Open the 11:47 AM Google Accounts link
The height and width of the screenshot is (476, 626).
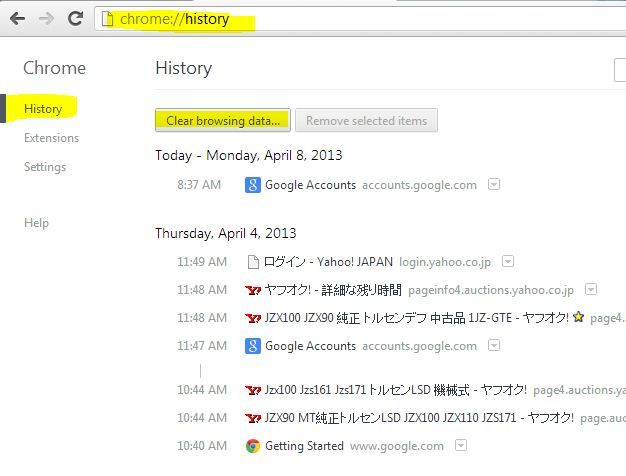tap(310, 346)
